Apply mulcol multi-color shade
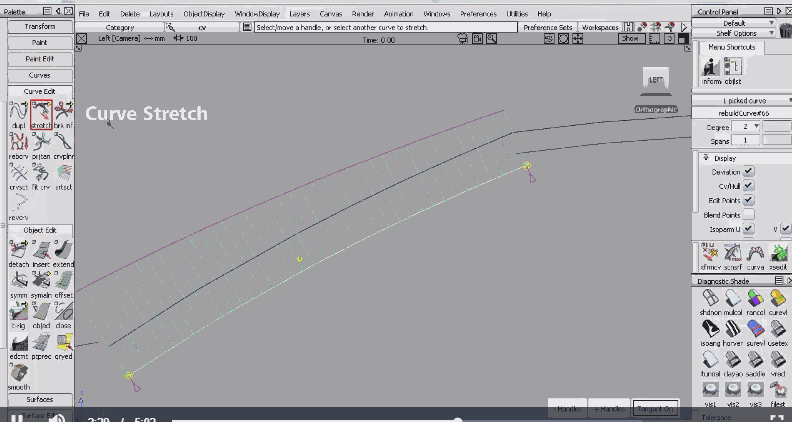This screenshot has height=422, width=792. point(732,302)
